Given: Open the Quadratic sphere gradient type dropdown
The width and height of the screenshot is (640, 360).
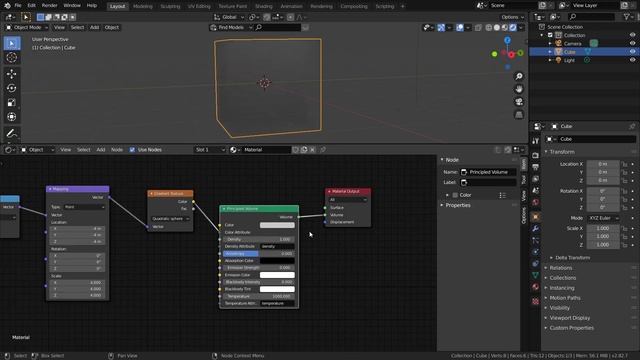Looking at the screenshot, I should tap(170, 219).
